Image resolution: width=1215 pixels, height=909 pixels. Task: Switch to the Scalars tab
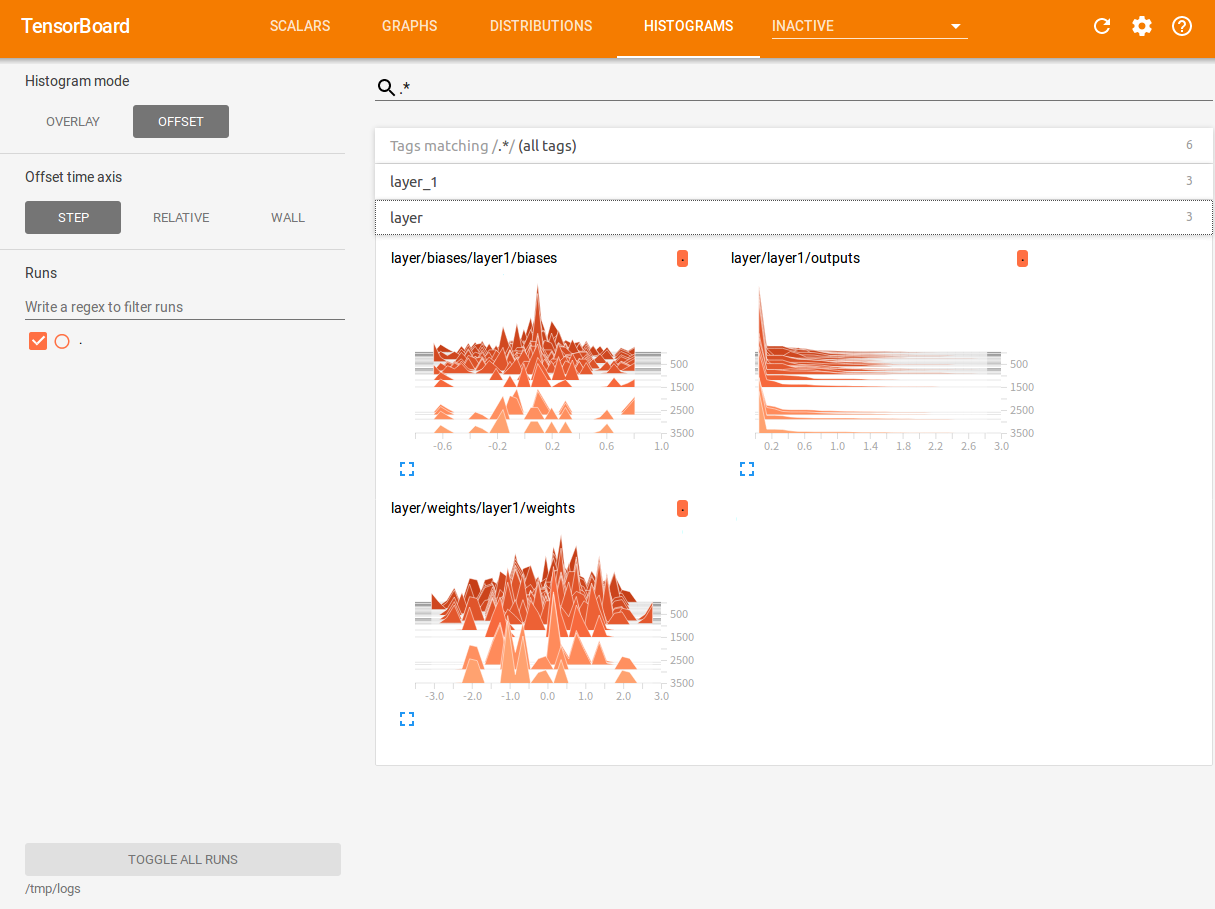pos(300,26)
